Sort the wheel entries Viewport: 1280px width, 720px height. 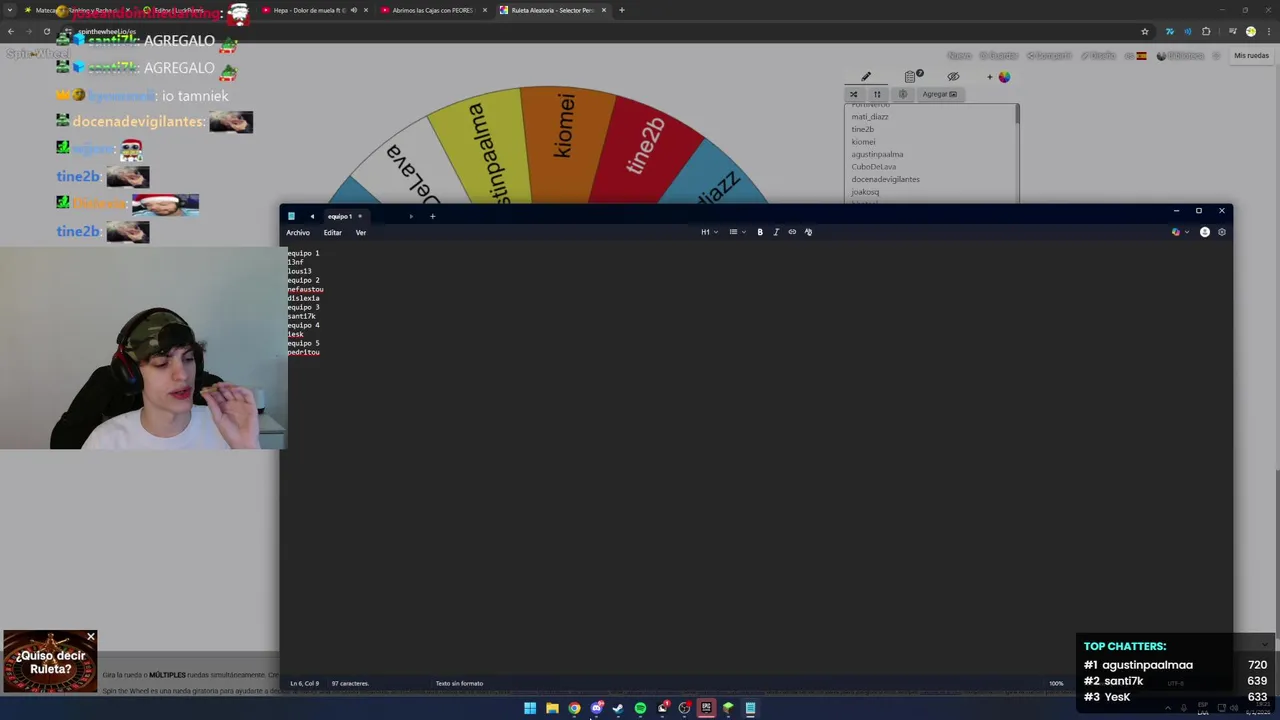[x=877, y=94]
